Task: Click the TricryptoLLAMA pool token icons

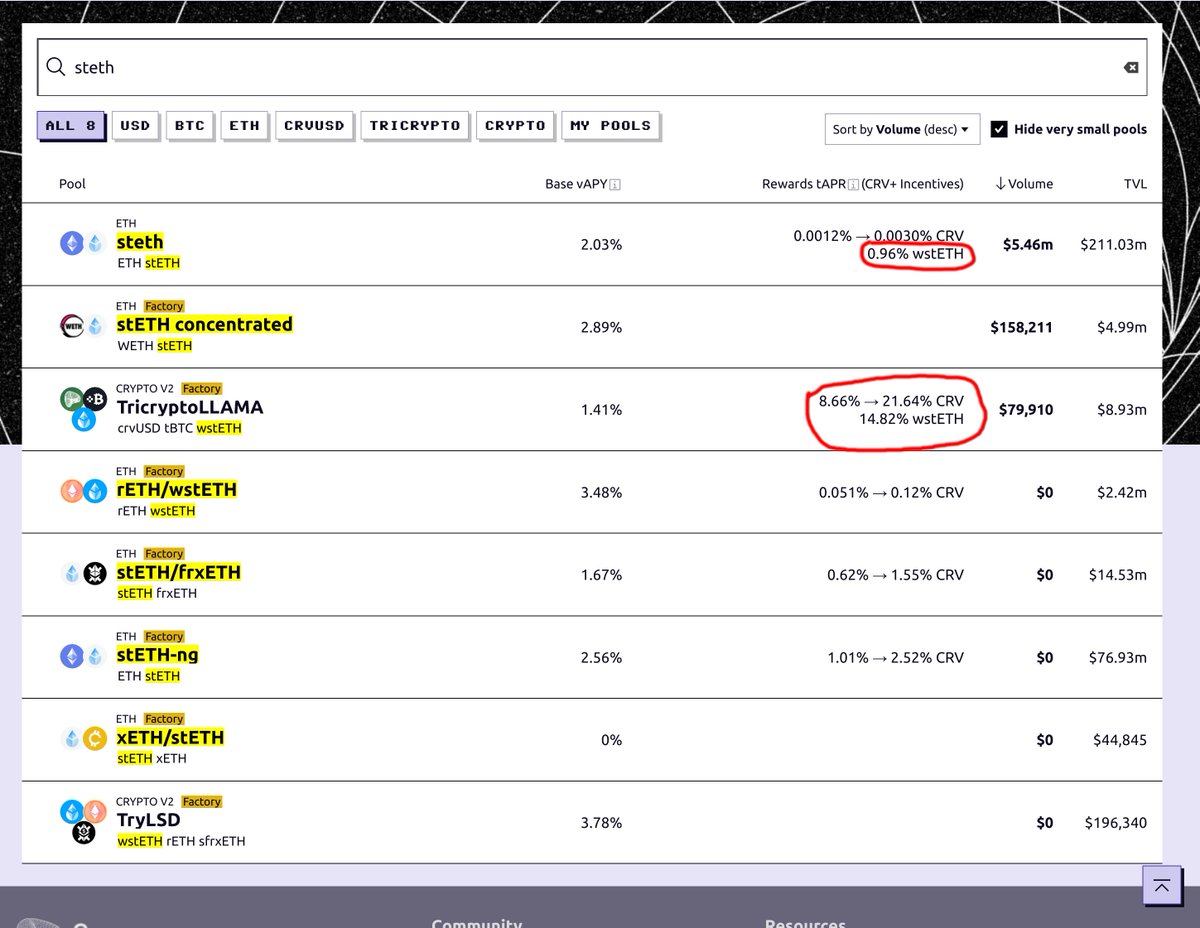Action: click(x=83, y=408)
